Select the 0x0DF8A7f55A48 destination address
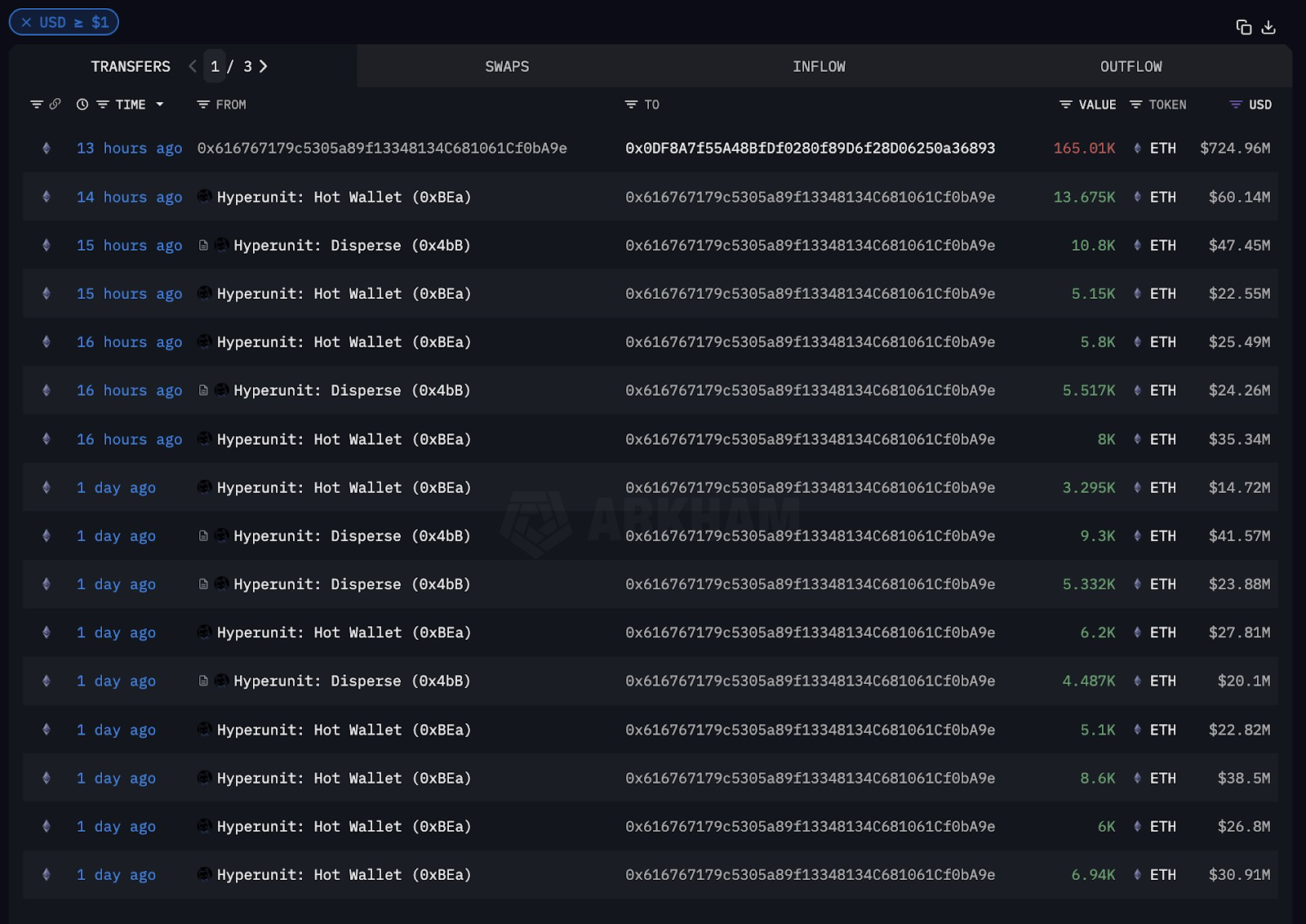1306x924 pixels. 811,149
